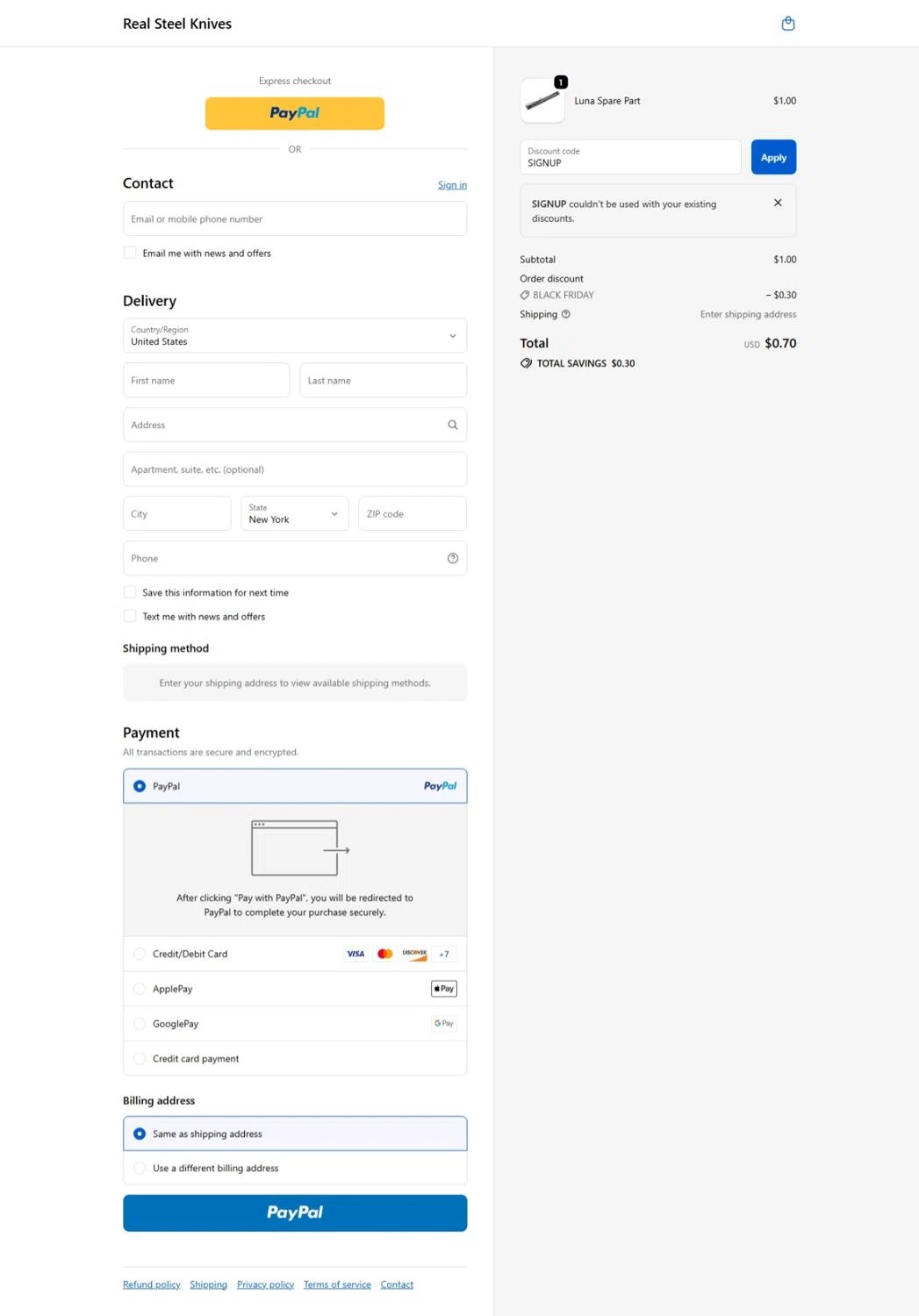
Task: Dismiss the SIGNUP discount error message
Action: [x=778, y=203]
